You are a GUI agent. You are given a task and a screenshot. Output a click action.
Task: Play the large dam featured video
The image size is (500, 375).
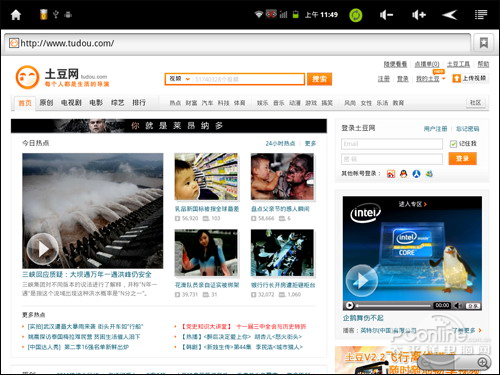point(43,249)
